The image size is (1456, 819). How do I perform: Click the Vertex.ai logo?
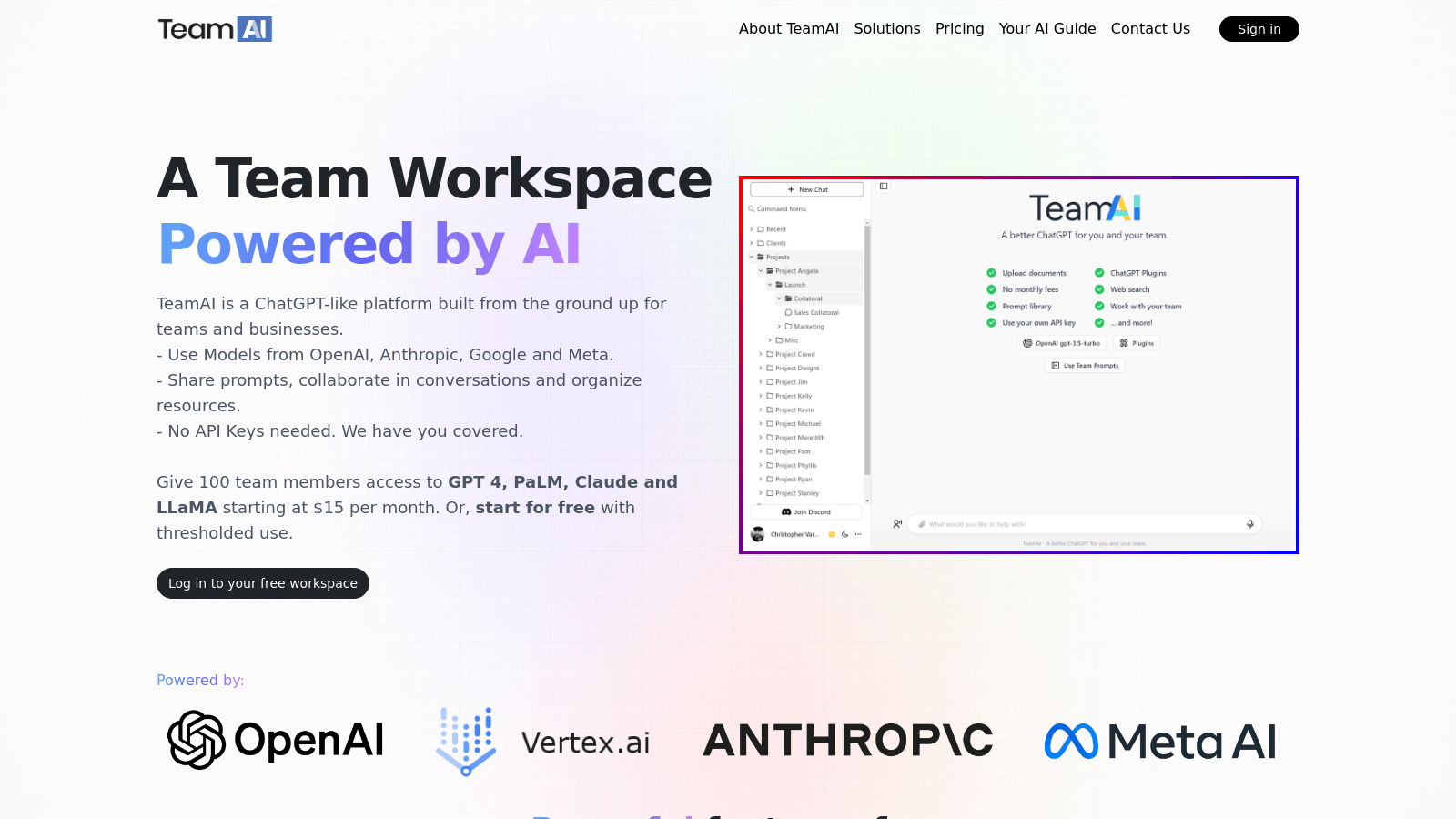(543, 742)
